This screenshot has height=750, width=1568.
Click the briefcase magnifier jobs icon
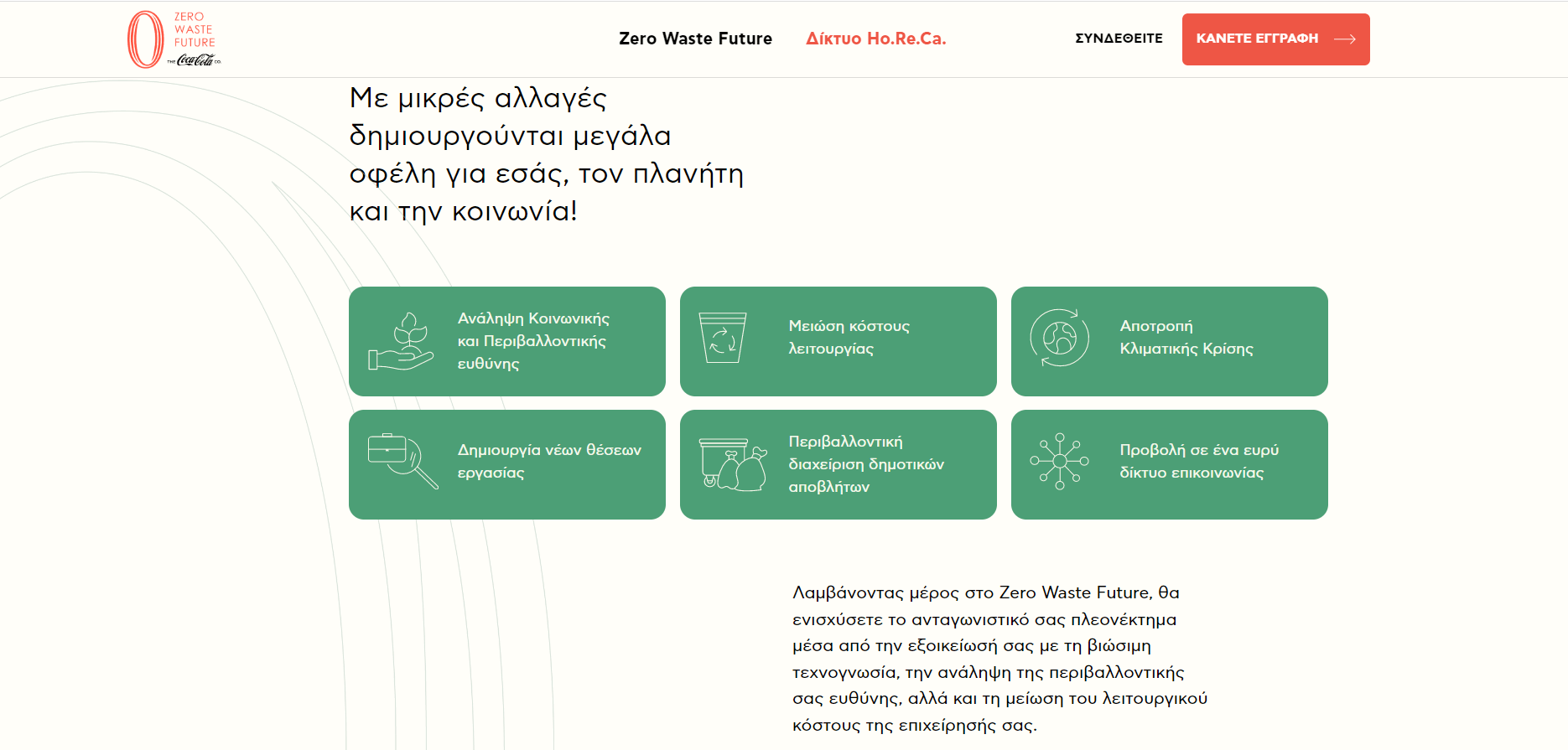tap(402, 461)
